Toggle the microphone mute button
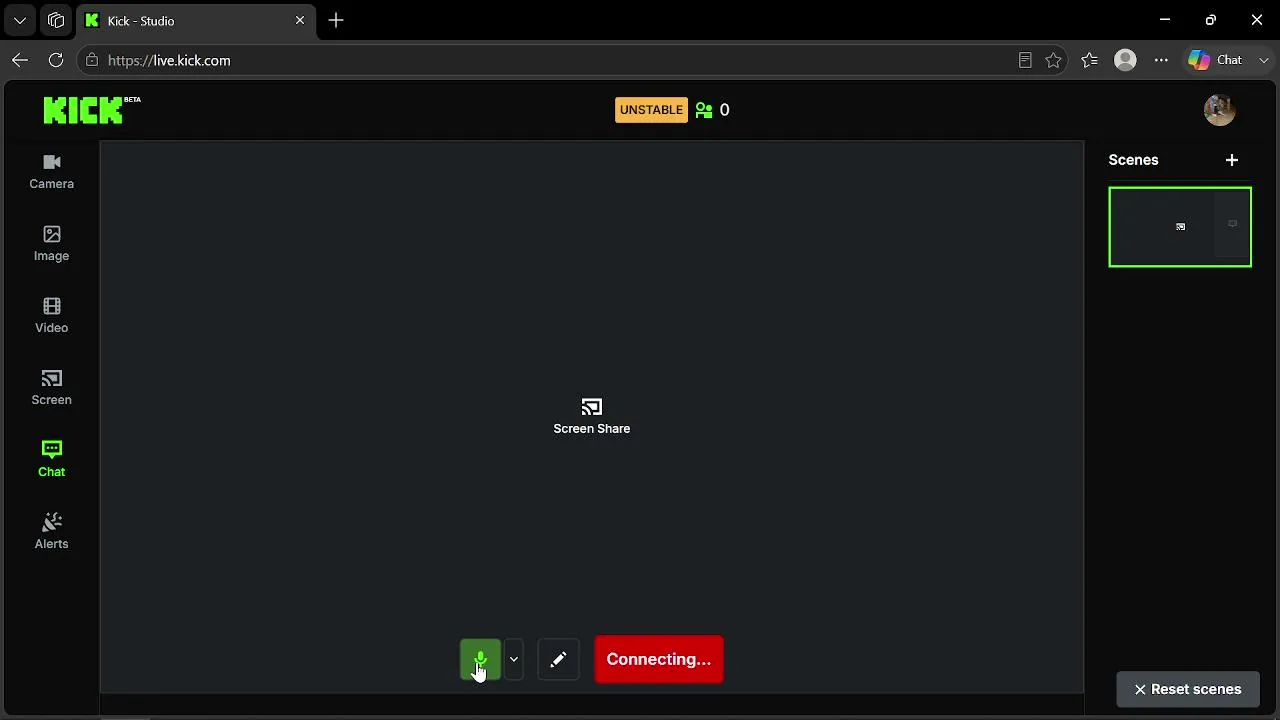This screenshot has height=720, width=1280. click(x=480, y=660)
